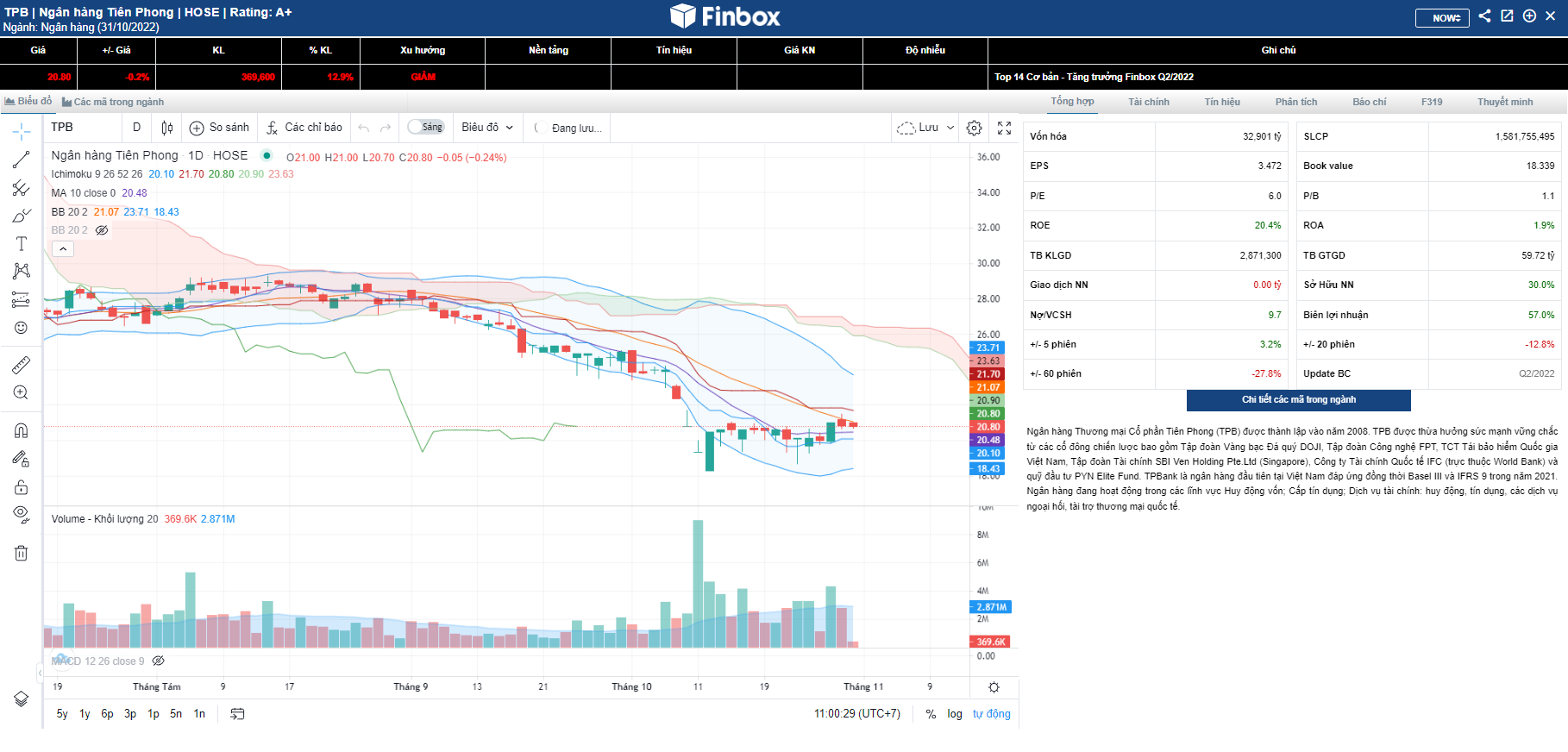
Task: Click Chi tiết các mã trong ngành button
Action: pos(1299,400)
